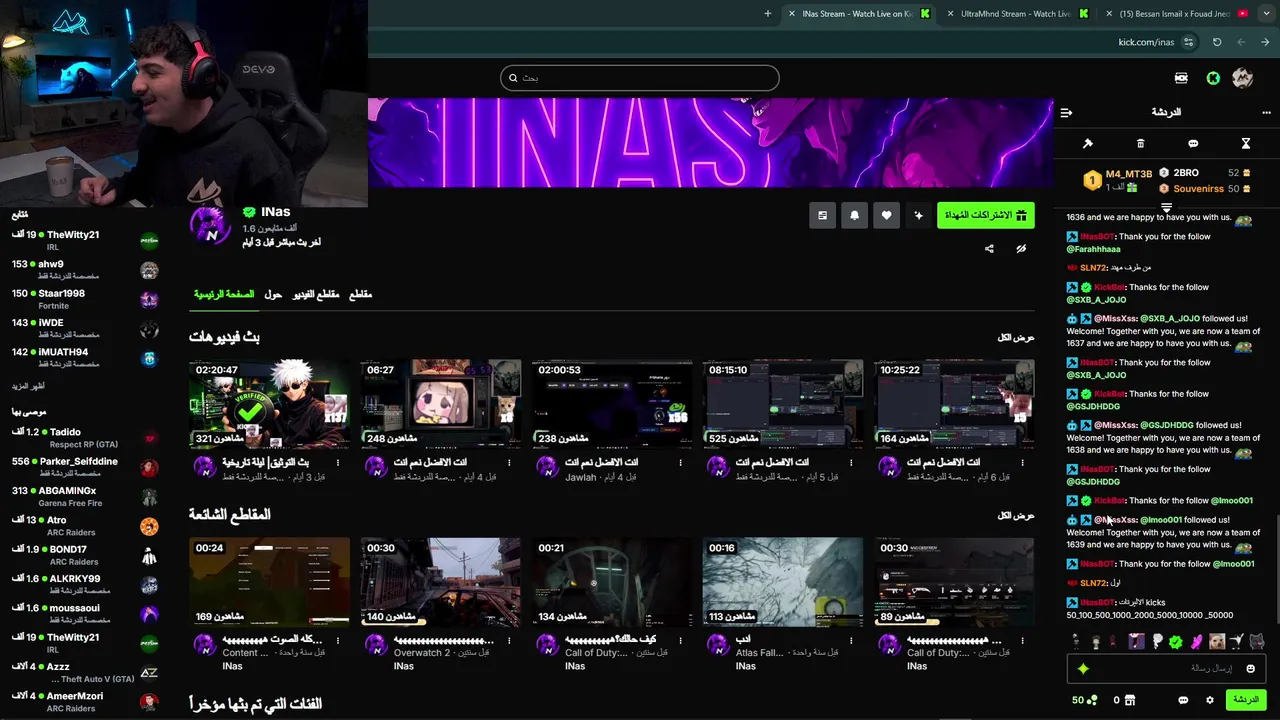
Task: Open the hammer moderation tool in chat
Action: pos(1088,144)
